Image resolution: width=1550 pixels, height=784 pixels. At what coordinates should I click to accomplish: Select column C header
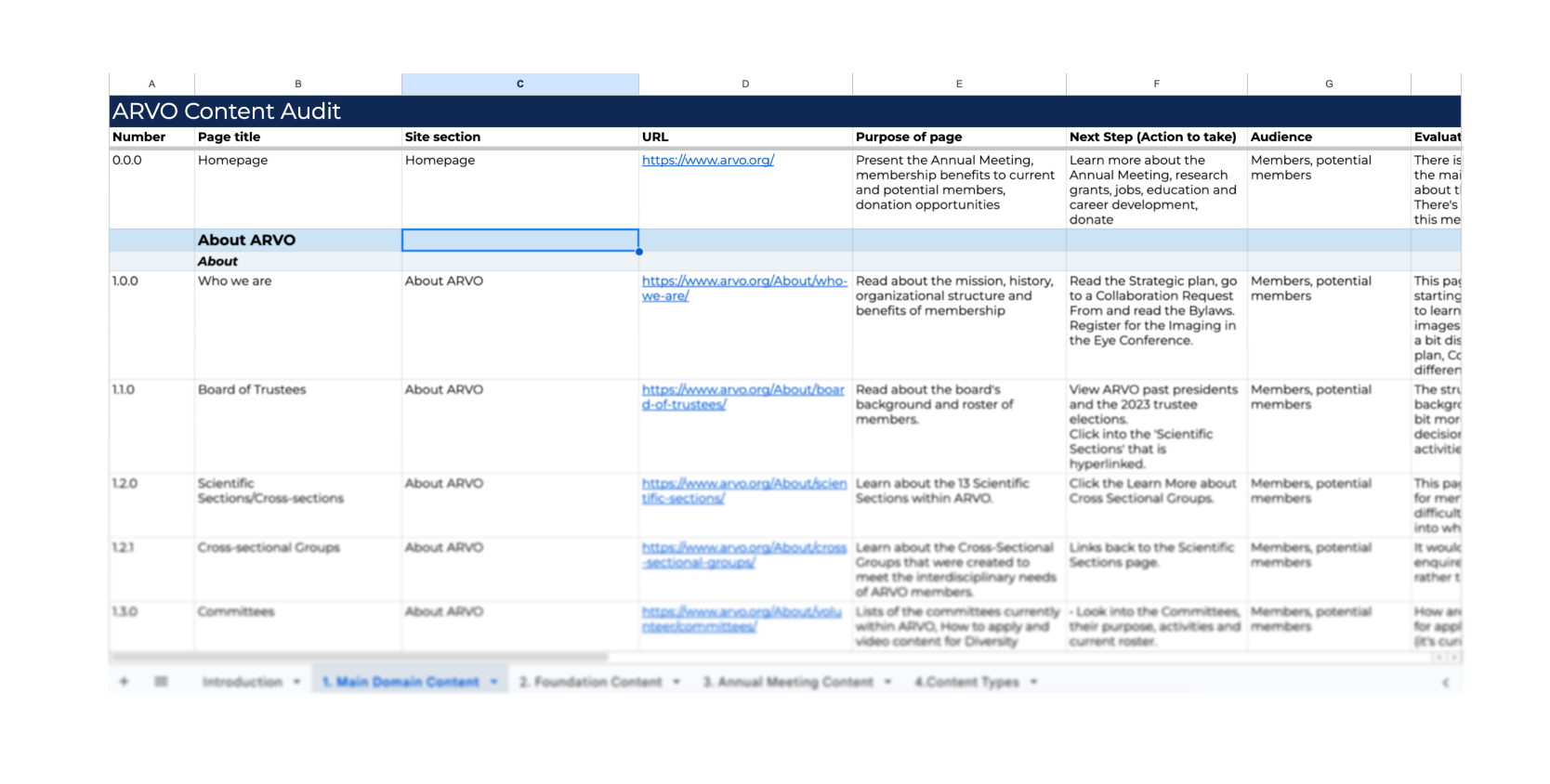(x=520, y=84)
